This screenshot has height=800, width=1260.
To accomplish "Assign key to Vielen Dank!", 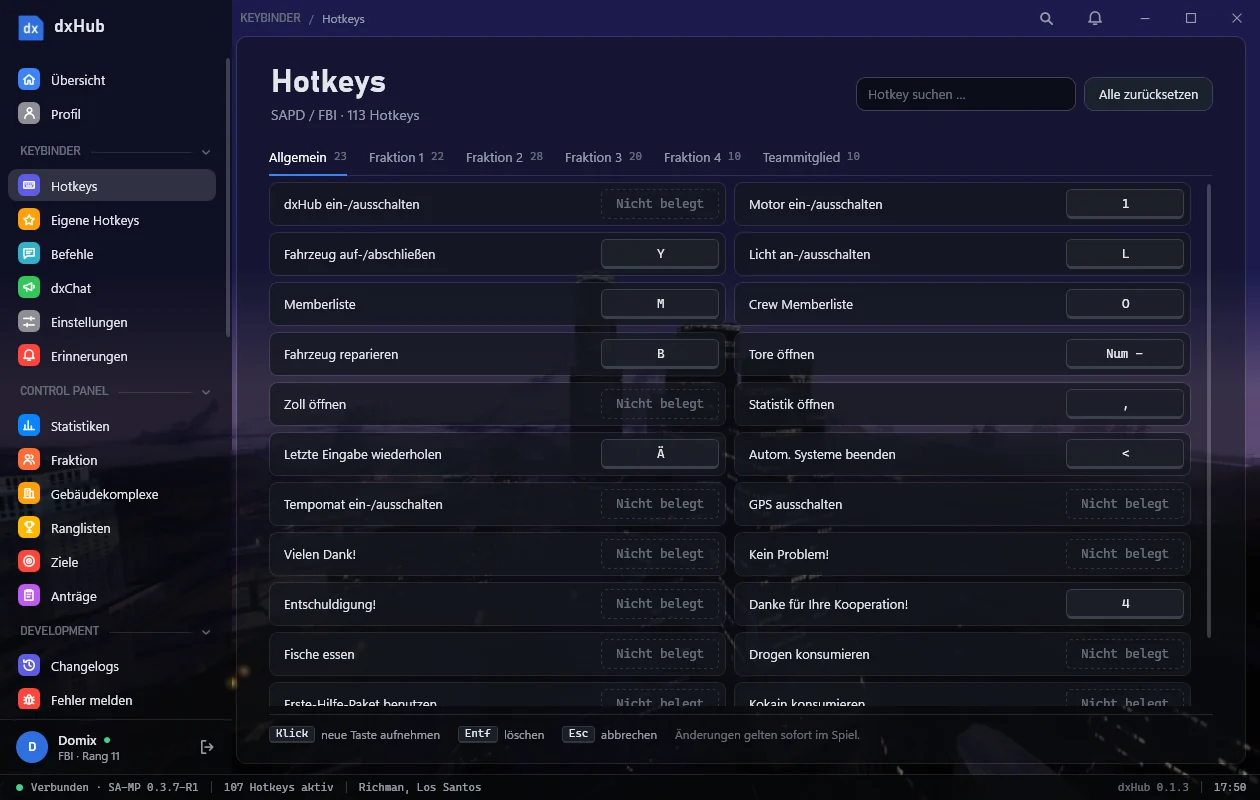I will coord(660,554).
